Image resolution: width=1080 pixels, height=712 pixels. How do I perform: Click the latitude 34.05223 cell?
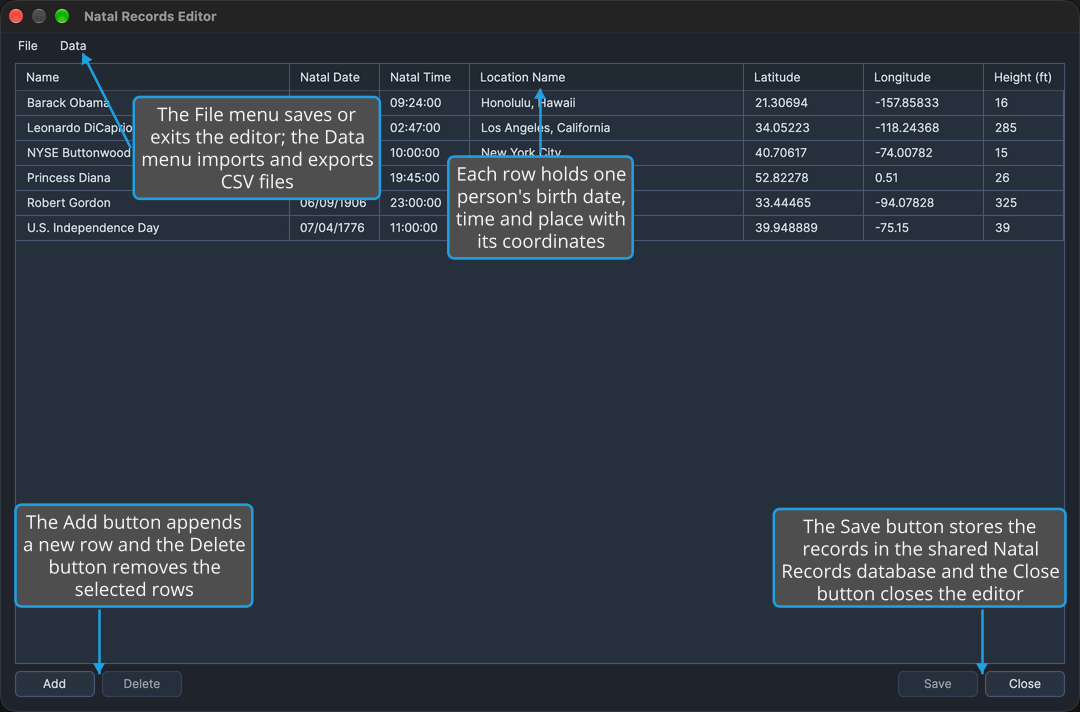[x=803, y=127]
